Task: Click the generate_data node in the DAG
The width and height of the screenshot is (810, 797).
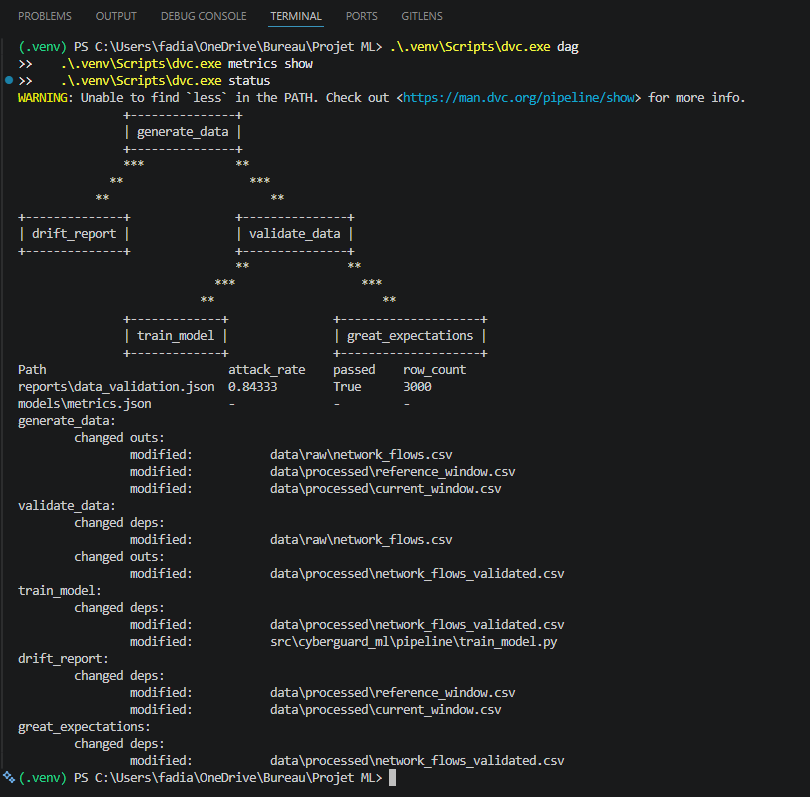Action: coord(183,132)
